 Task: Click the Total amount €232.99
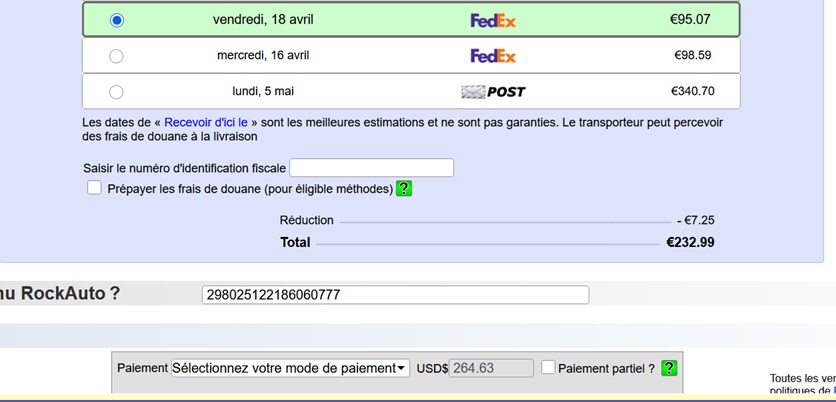(x=690, y=242)
